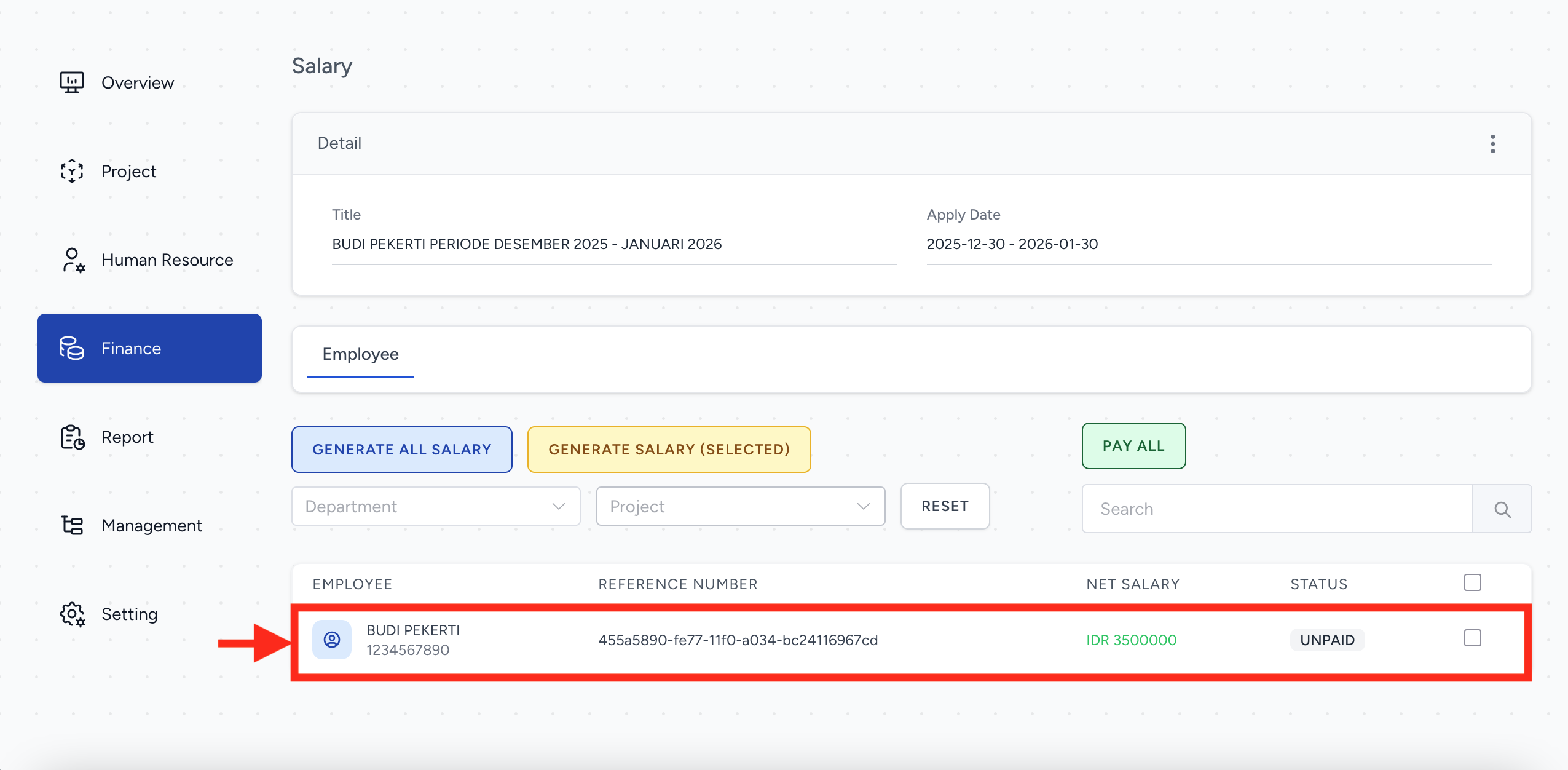Click the Setting gear icon
This screenshot has width=1568, height=770.
click(x=72, y=614)
